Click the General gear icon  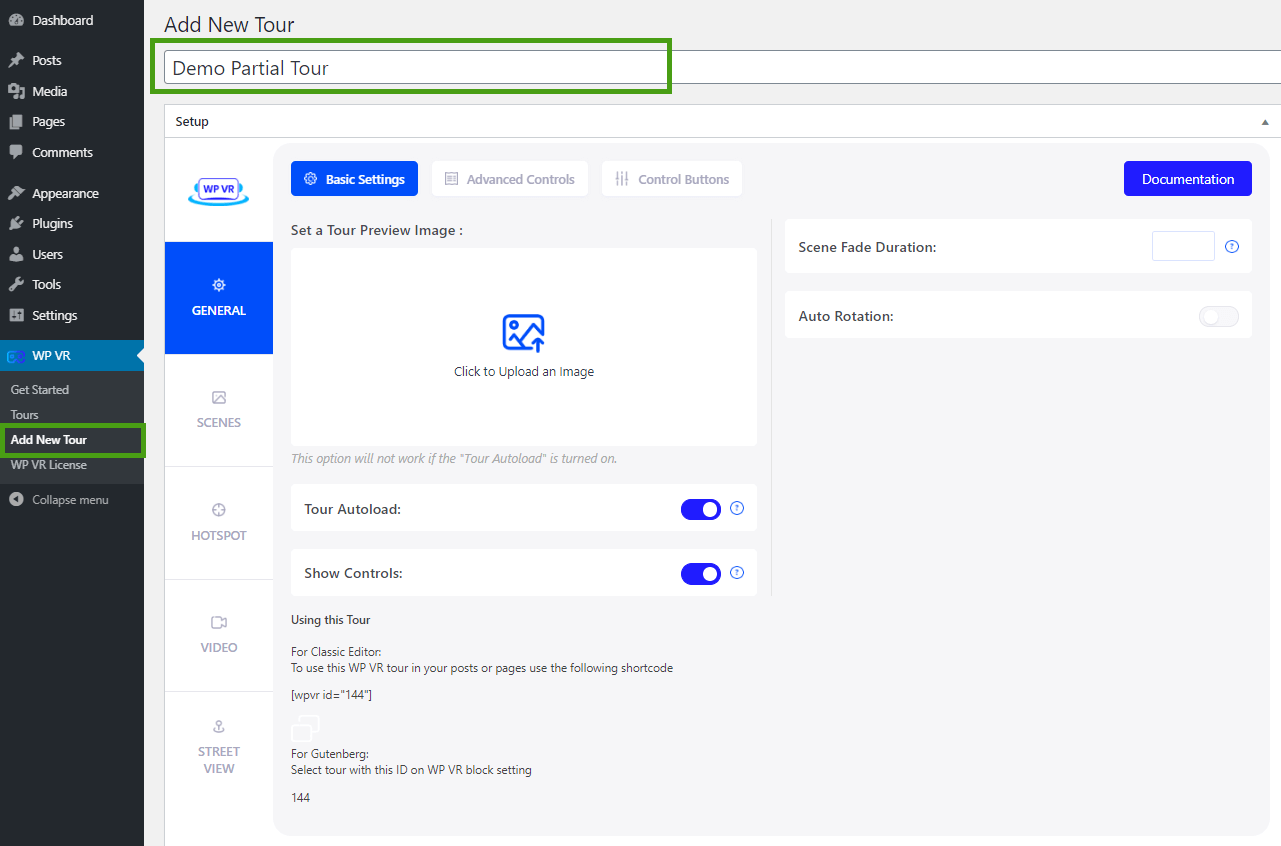point(219,285)
